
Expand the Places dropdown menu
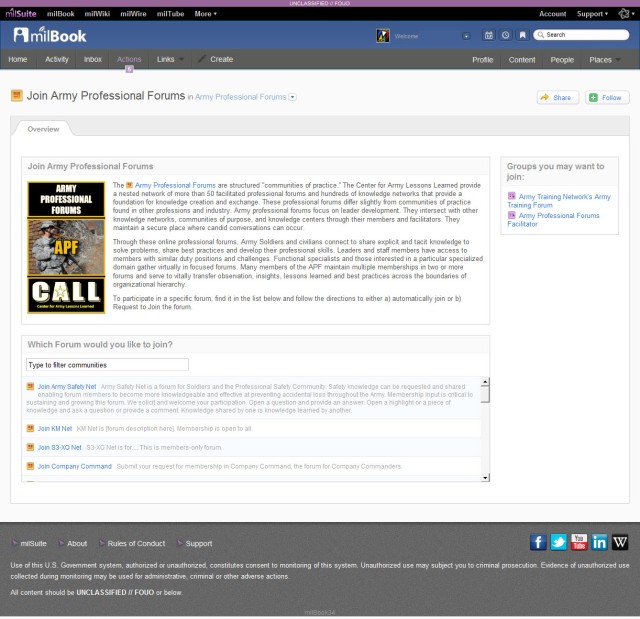pyautogui.click(x=605, y=60)
